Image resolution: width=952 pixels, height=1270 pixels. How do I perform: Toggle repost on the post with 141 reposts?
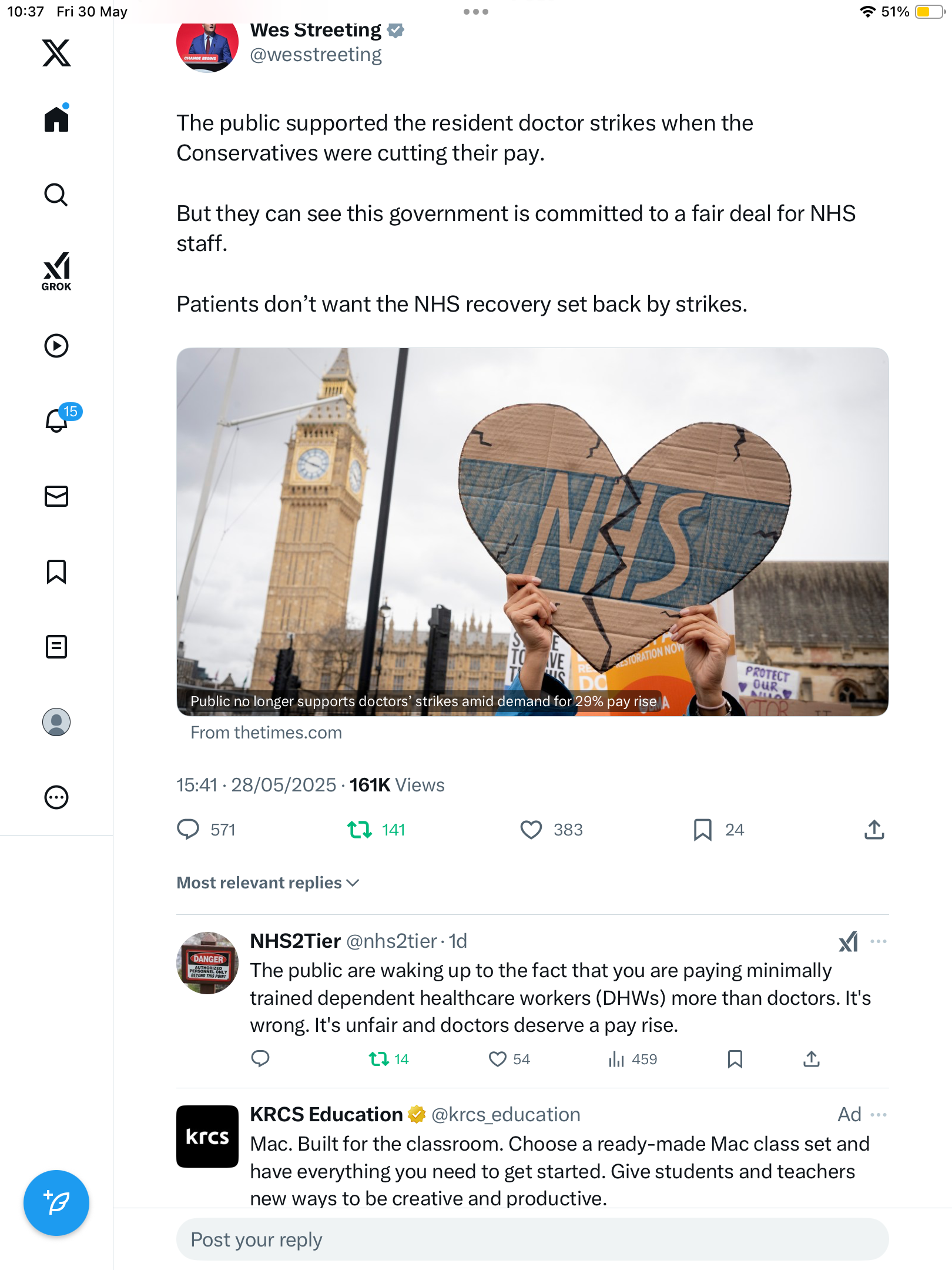pos(359,830)
